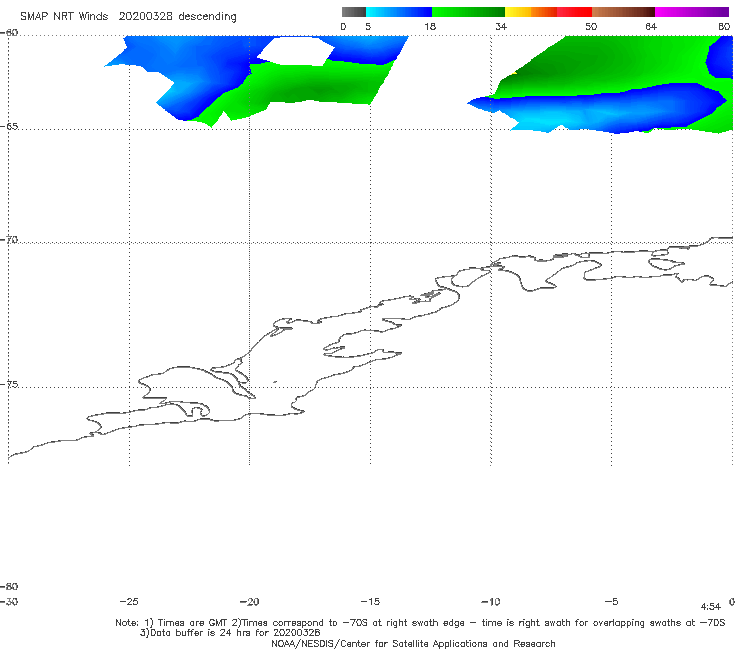Click the 'Data buffer is 24 hrs' note
740x650 pixels.
pyautogui.click(x=230, y=633)
